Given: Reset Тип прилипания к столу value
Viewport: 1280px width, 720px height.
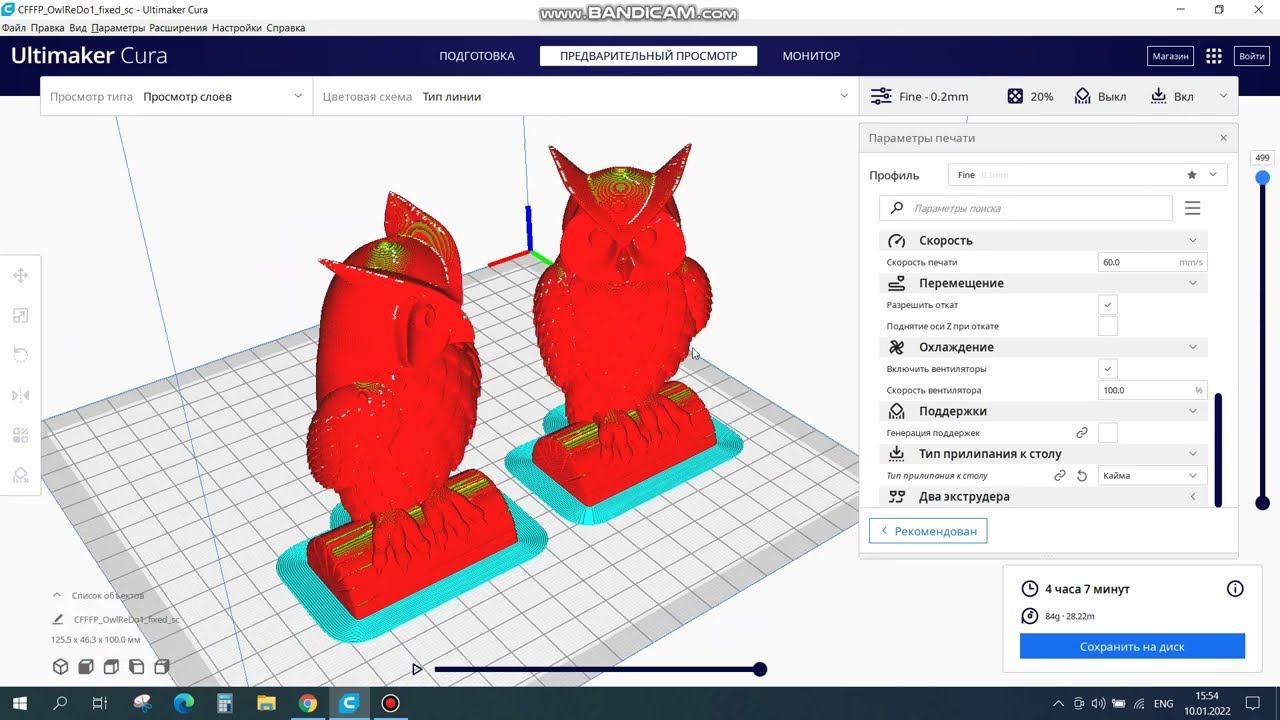Looking at the screenshot, I should 1081,476.
